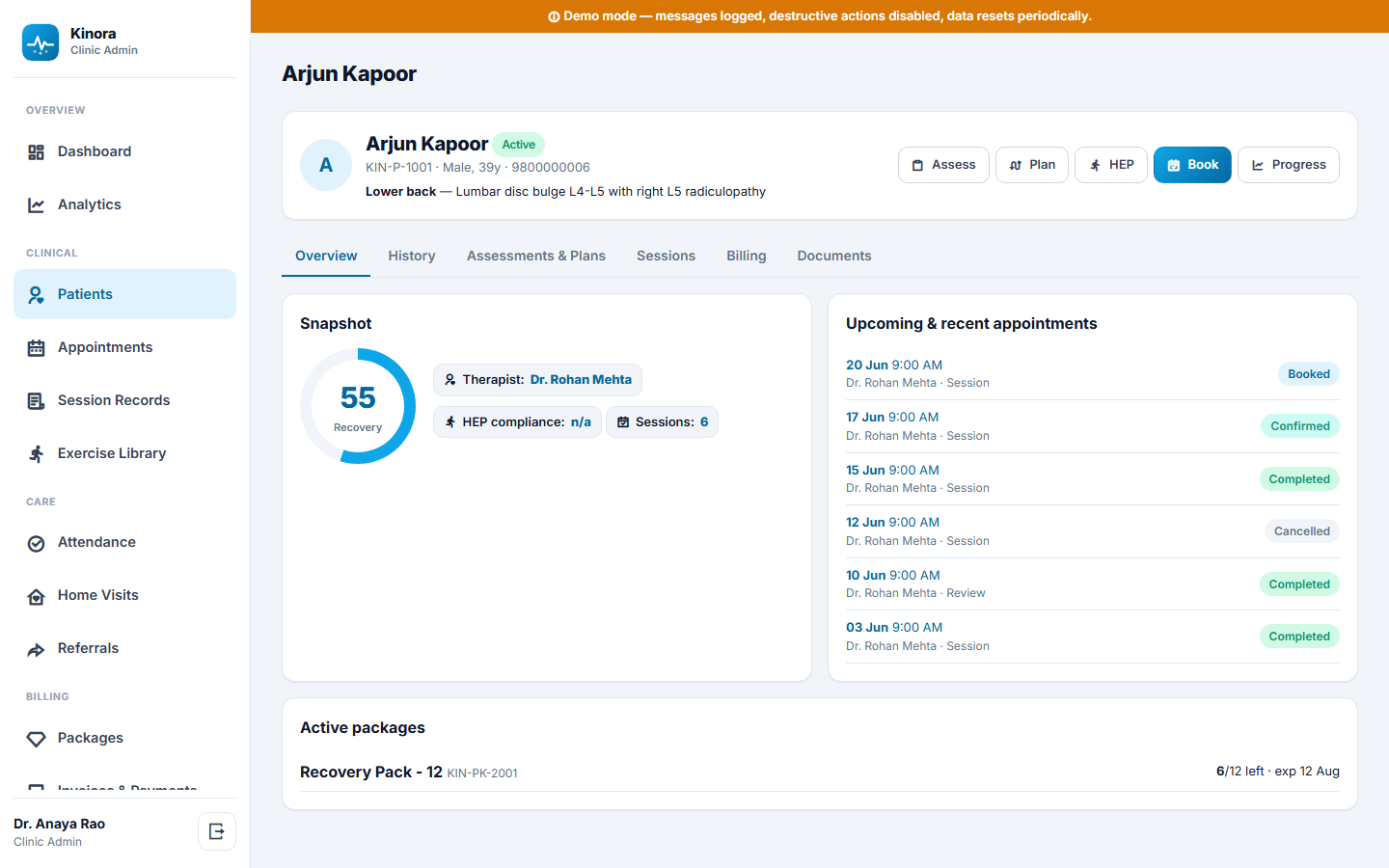Click patient ID line KIN-P-1001
This screenshot has height=868, width=1389.
[477, 167]
